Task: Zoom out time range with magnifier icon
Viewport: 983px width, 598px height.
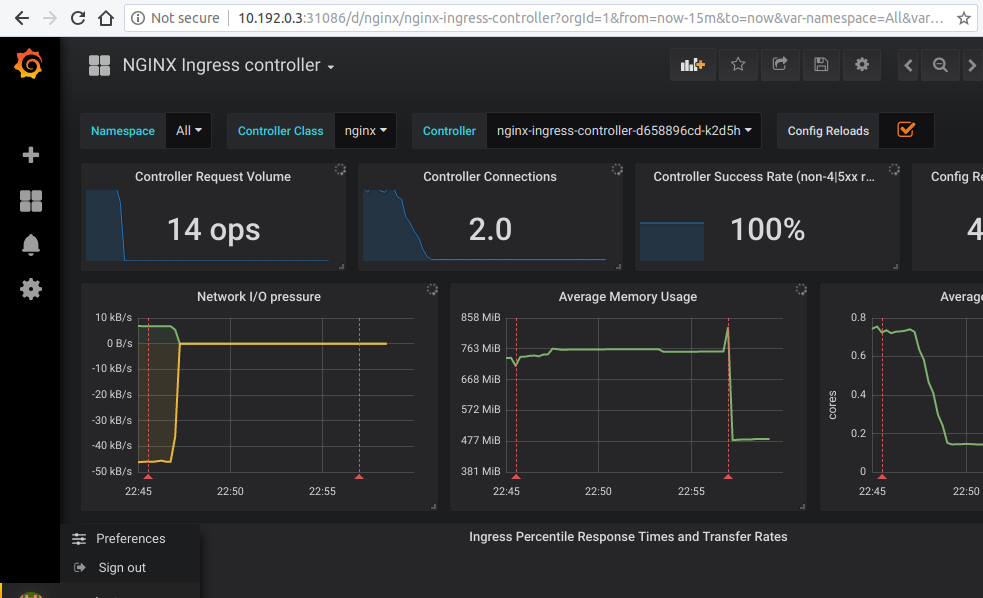Action: coord(939,64)
